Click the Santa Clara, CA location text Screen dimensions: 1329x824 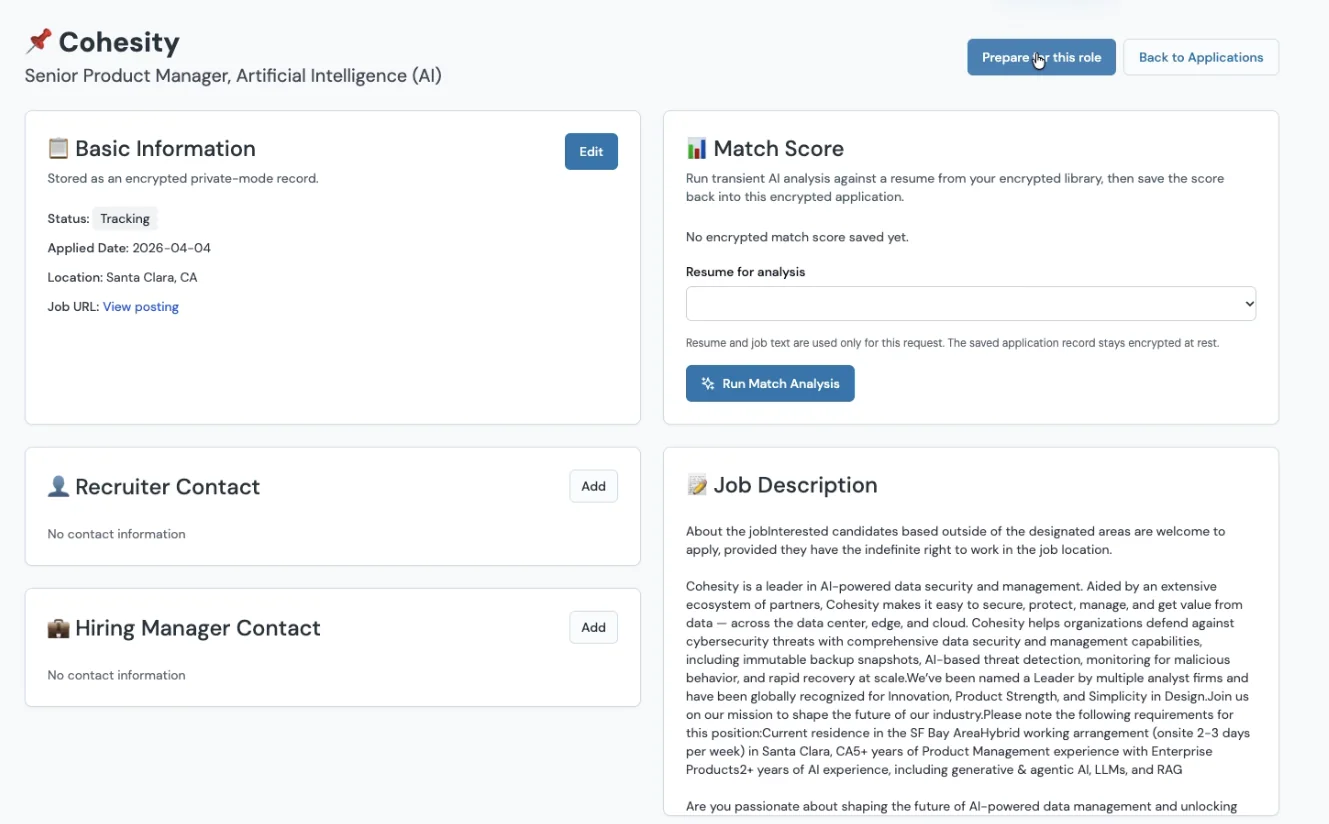[152, 277]
